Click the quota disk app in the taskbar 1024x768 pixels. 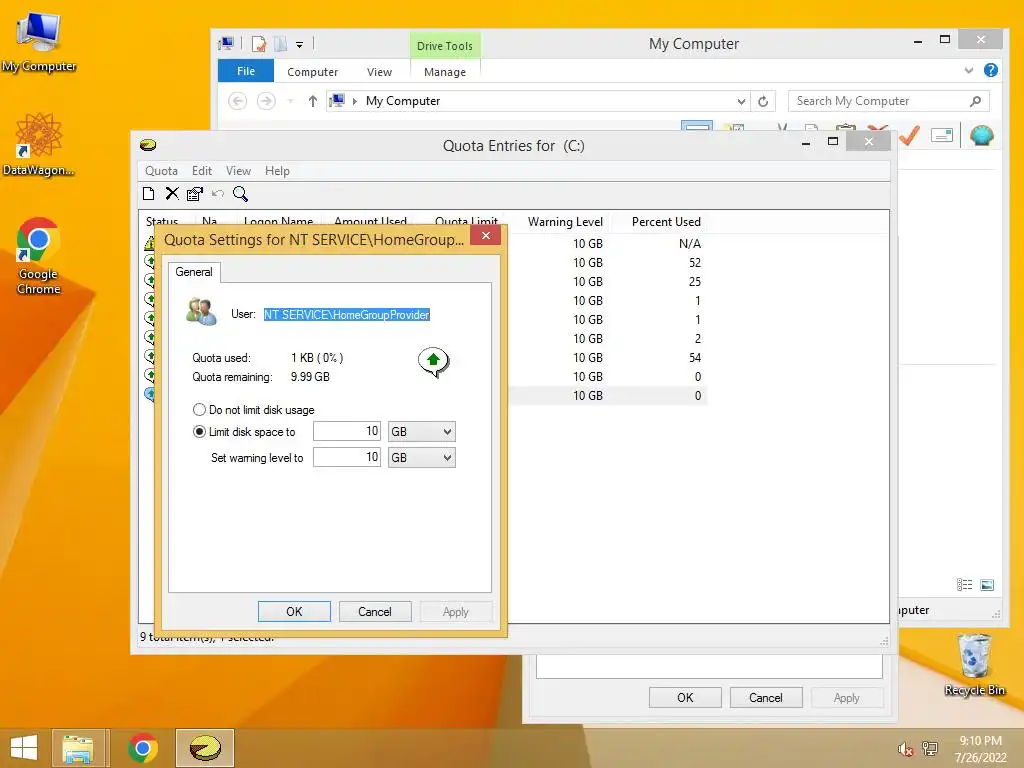[x=205, y=748]
